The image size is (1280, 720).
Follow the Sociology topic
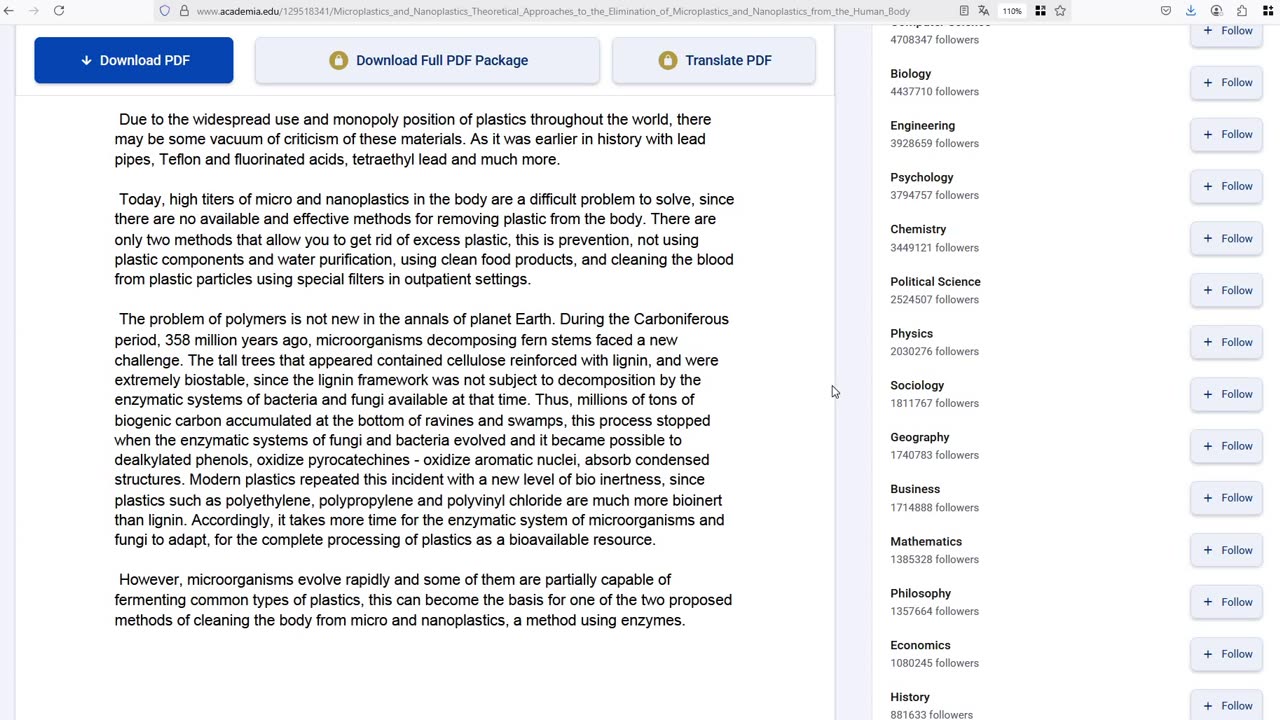(x=1227, y=394)
